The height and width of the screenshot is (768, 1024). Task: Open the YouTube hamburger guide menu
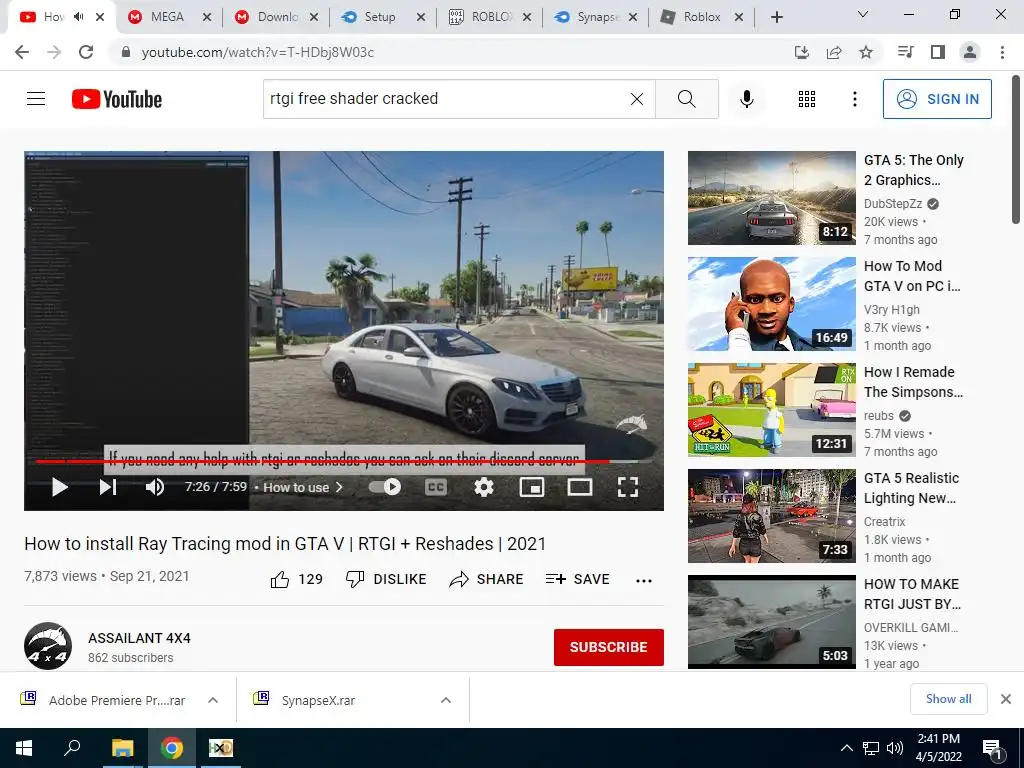[36, 99]
